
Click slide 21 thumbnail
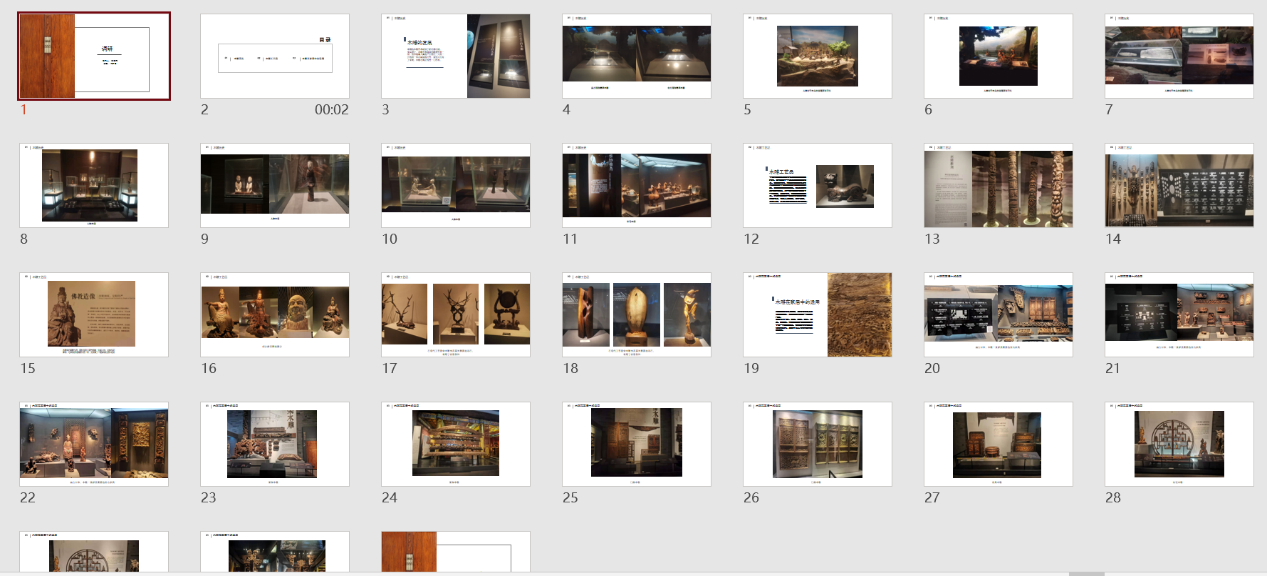(x=1179, y=314)
